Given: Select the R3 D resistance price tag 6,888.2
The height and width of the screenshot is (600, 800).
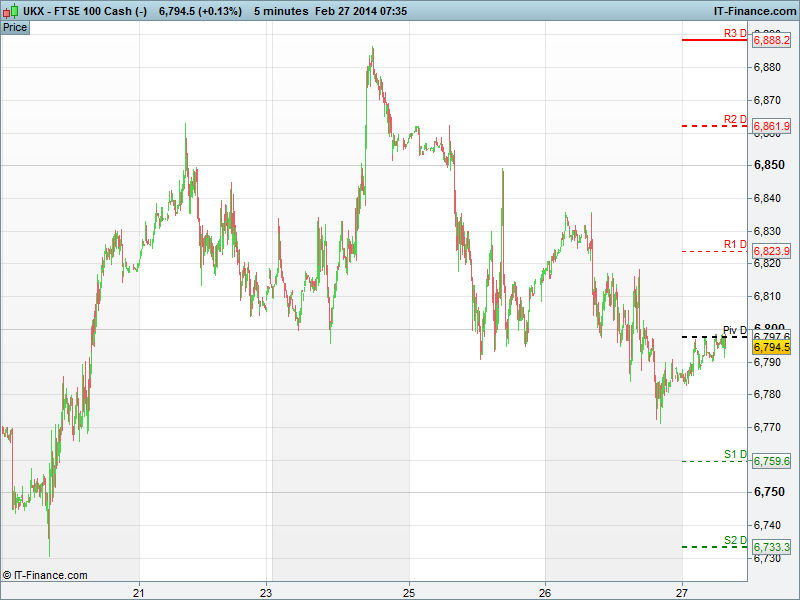Looking at the screenshot, I should tap(771, 41).
